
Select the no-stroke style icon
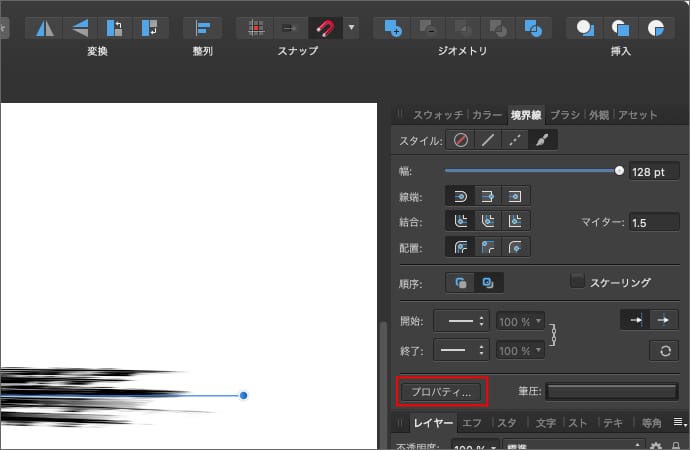pyautogui.click(x=461, y=141)
